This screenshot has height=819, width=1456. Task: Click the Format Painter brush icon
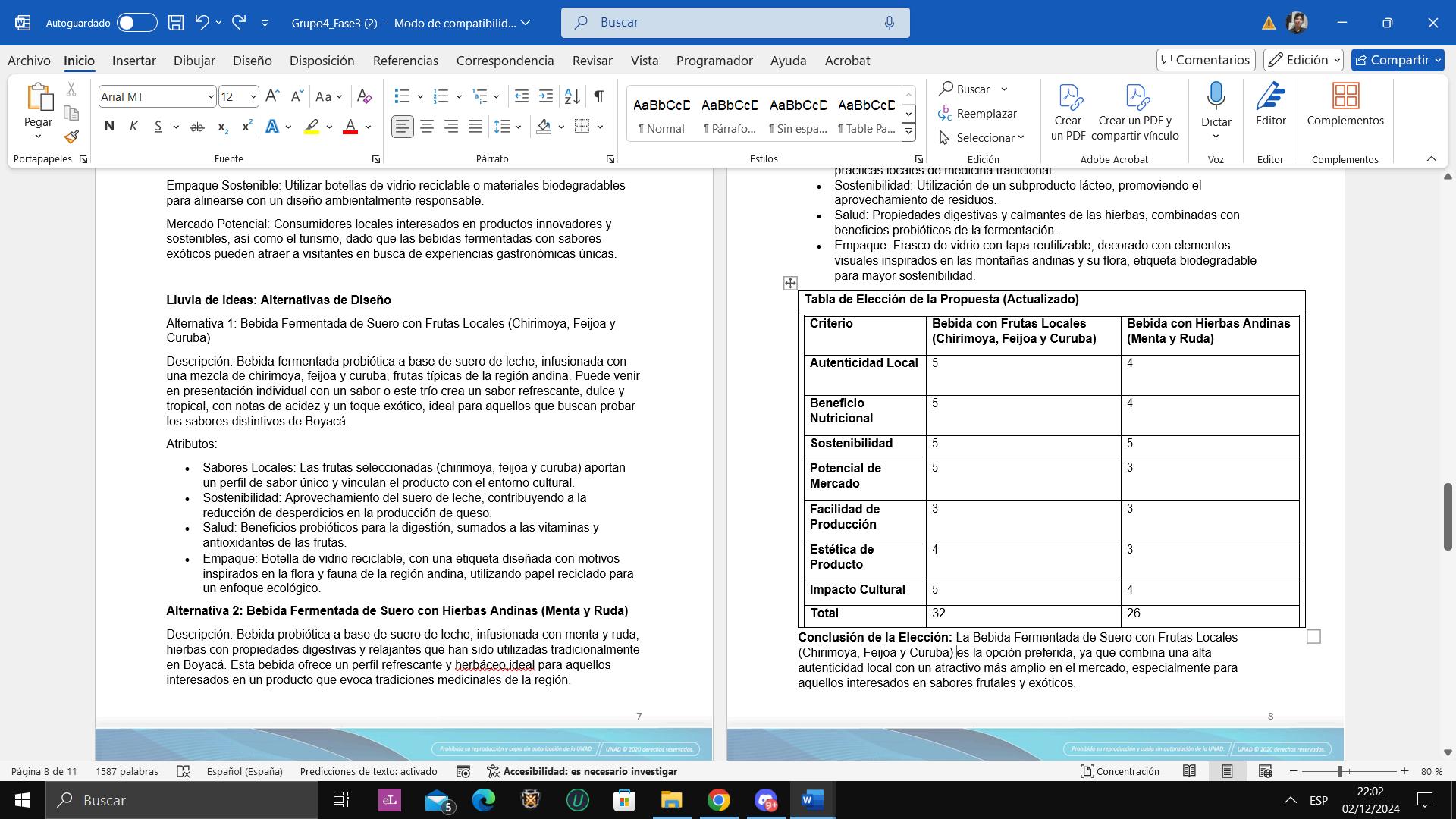[71, 136]
